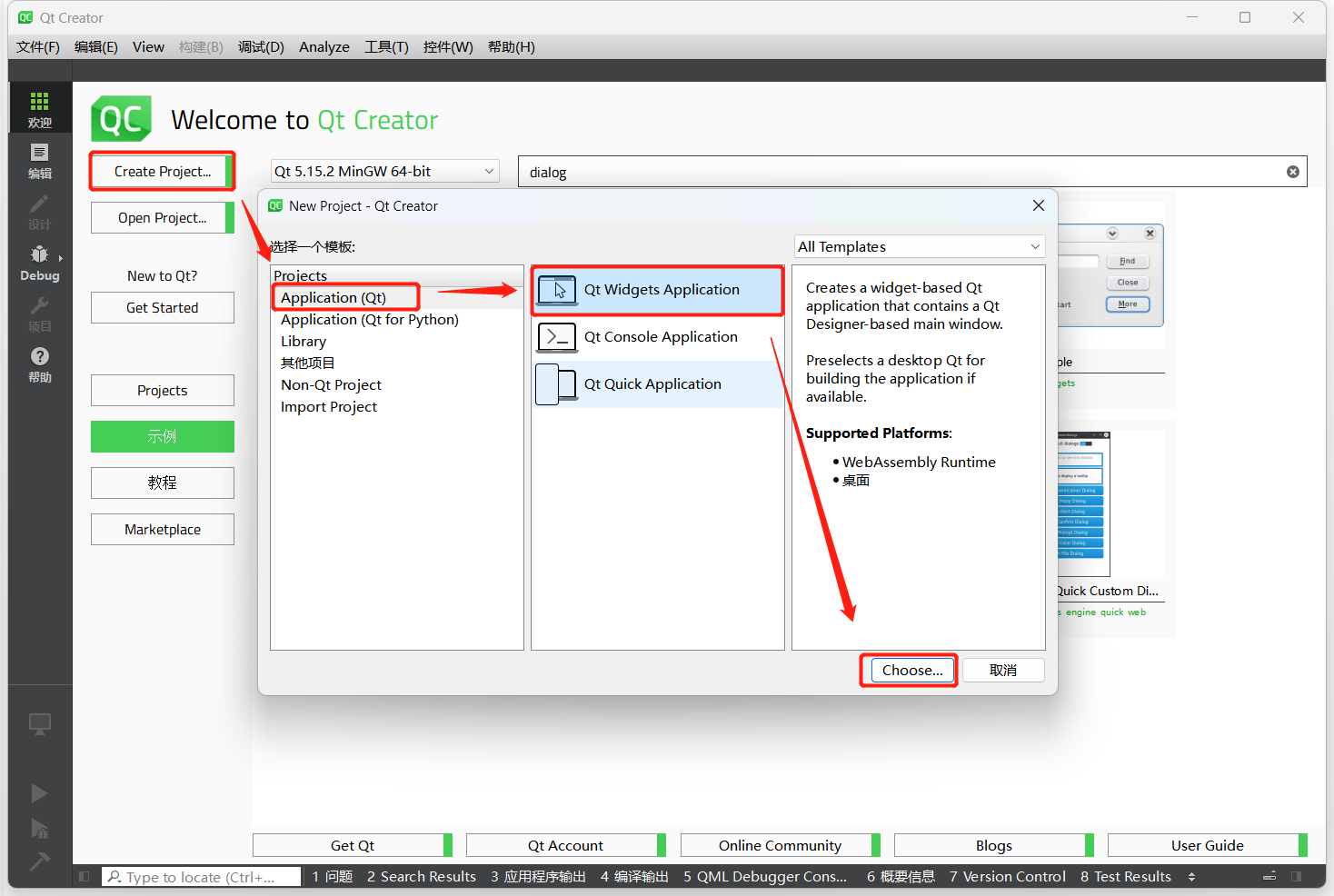Screen dimensions: 1334x896
Task: Click the Qt Account link button
Action: coord(566,846)
